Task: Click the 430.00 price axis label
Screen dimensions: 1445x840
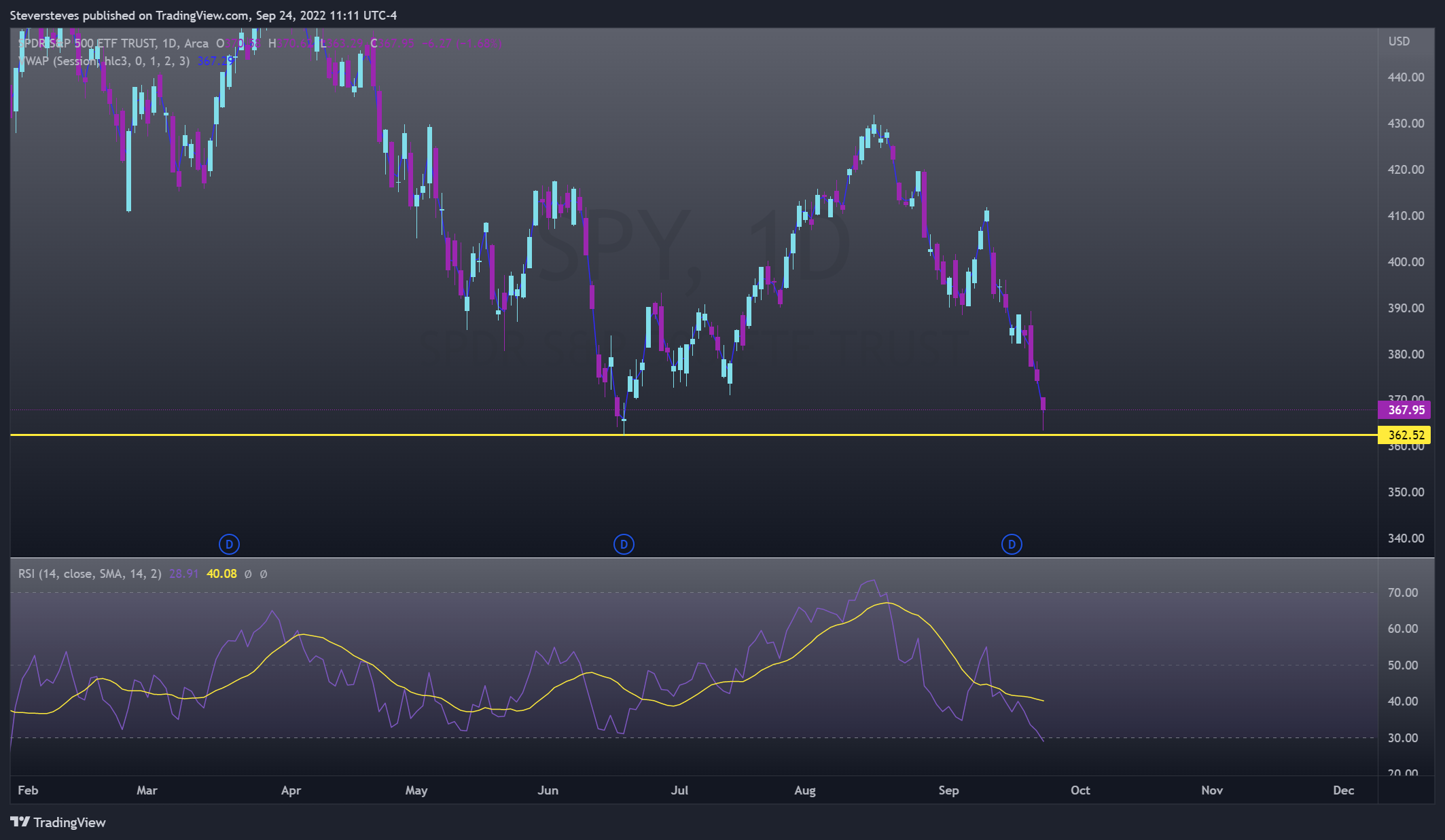Action: point(1406,124)
